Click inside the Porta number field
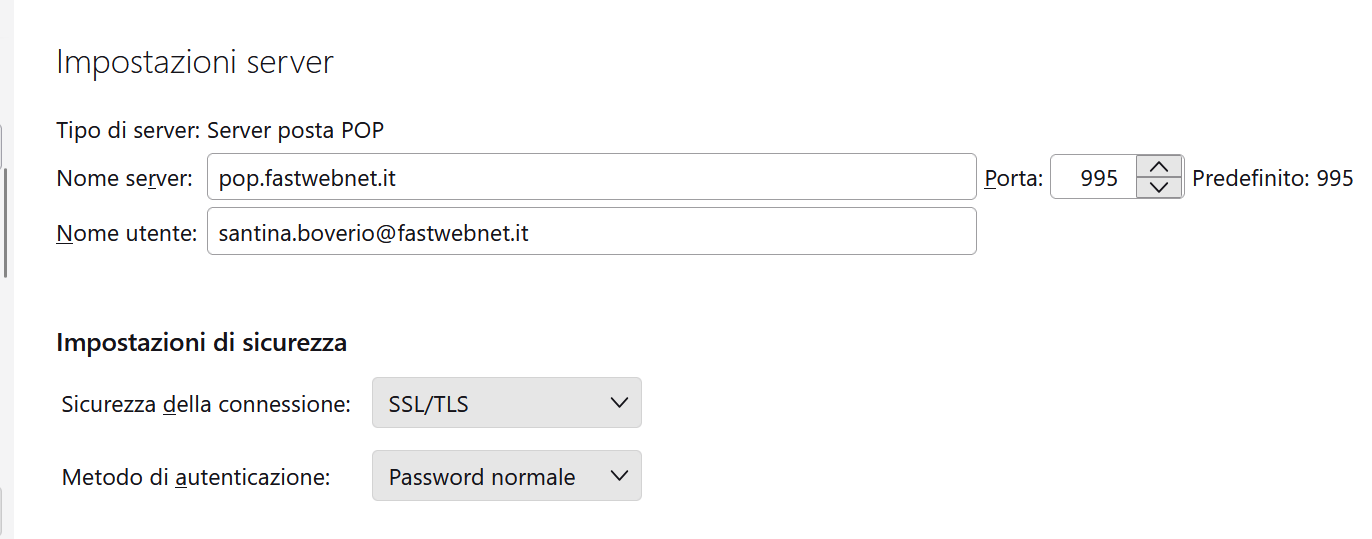Screen dimensions: 1372x539 click(x=1095, y=178)
